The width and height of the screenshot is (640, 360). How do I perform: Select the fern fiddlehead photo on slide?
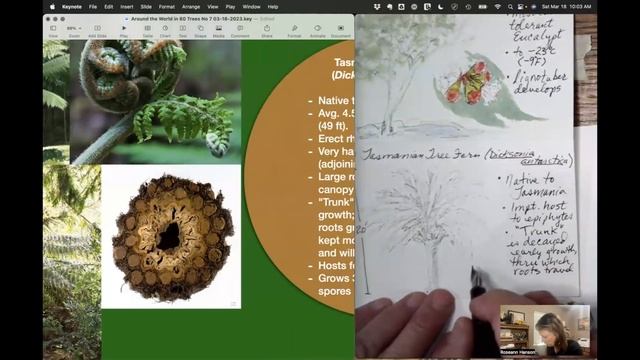point(156,102)
